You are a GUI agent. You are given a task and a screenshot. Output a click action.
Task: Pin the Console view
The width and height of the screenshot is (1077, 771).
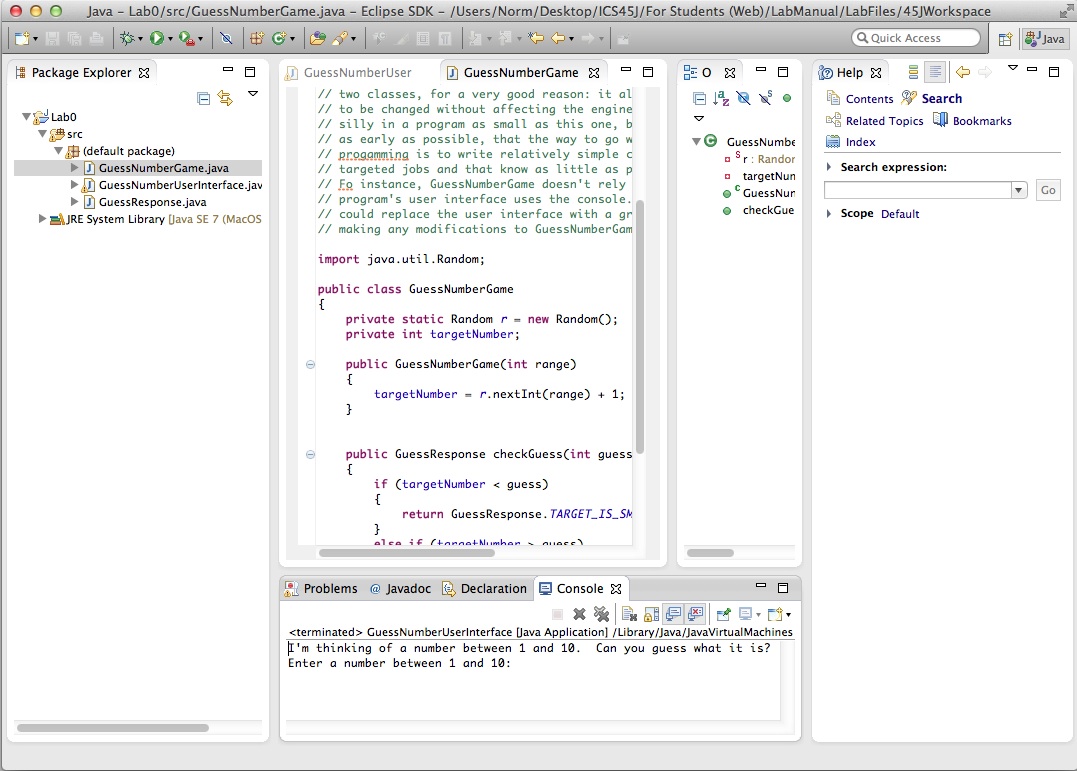coord(723,614)
